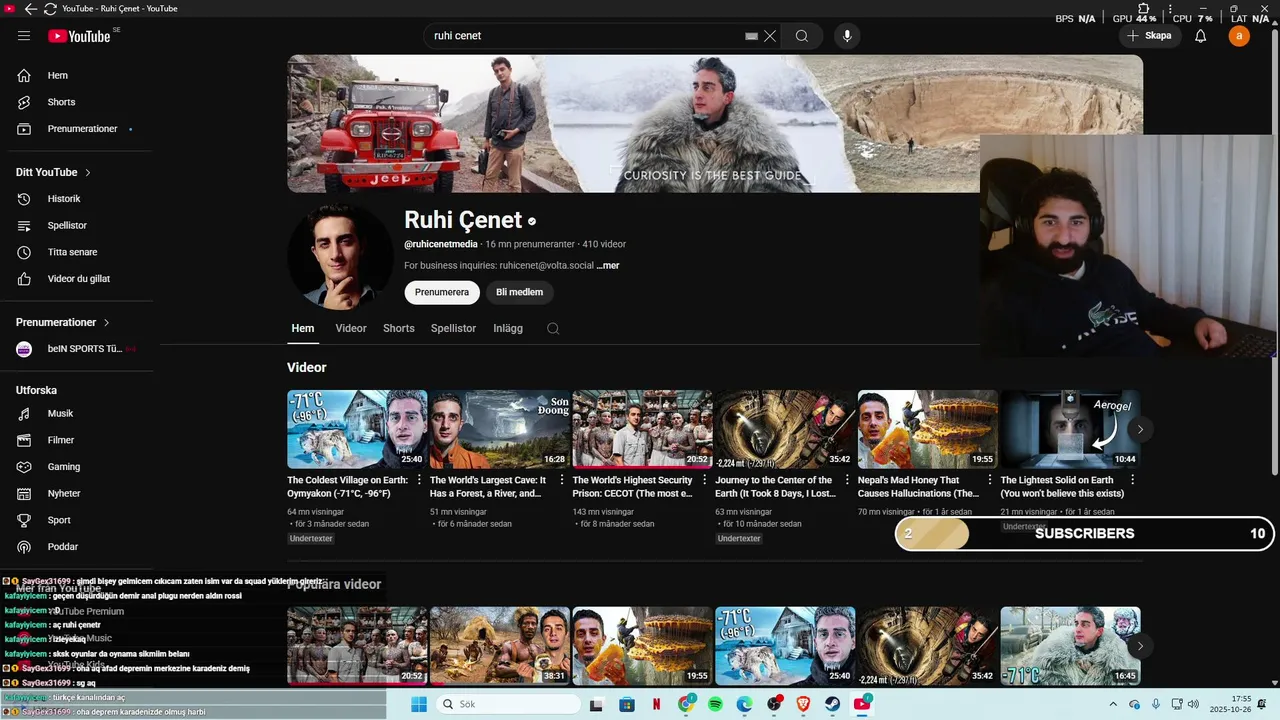Select the Hem channel tab

coord(303,328)
